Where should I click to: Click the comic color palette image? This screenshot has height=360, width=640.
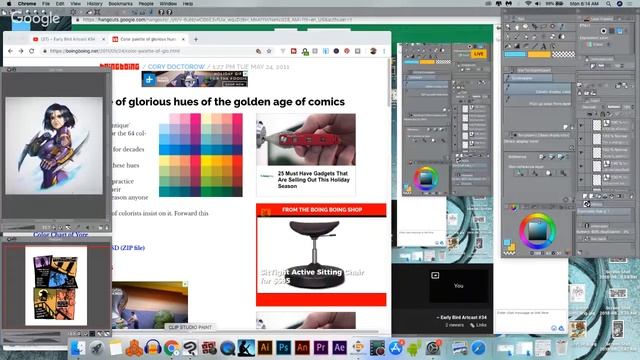coord(200,155)
